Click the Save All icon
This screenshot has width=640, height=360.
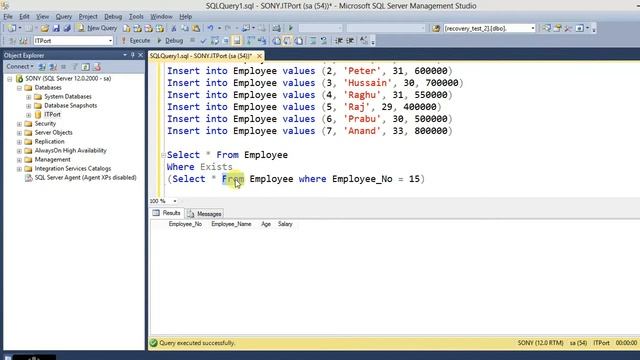click(x=67, y=28)
